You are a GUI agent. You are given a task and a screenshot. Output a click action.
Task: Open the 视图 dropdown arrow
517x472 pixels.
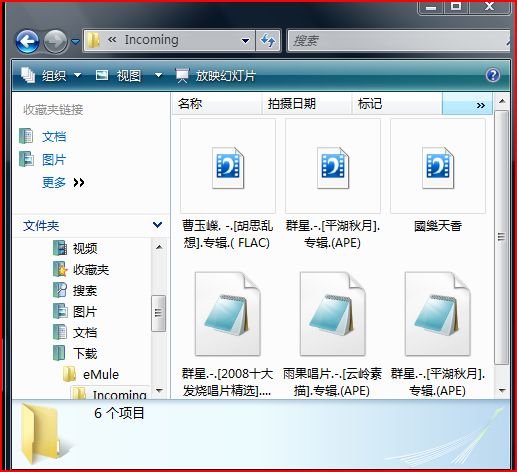pyautogui.click(x=159, y=76)
